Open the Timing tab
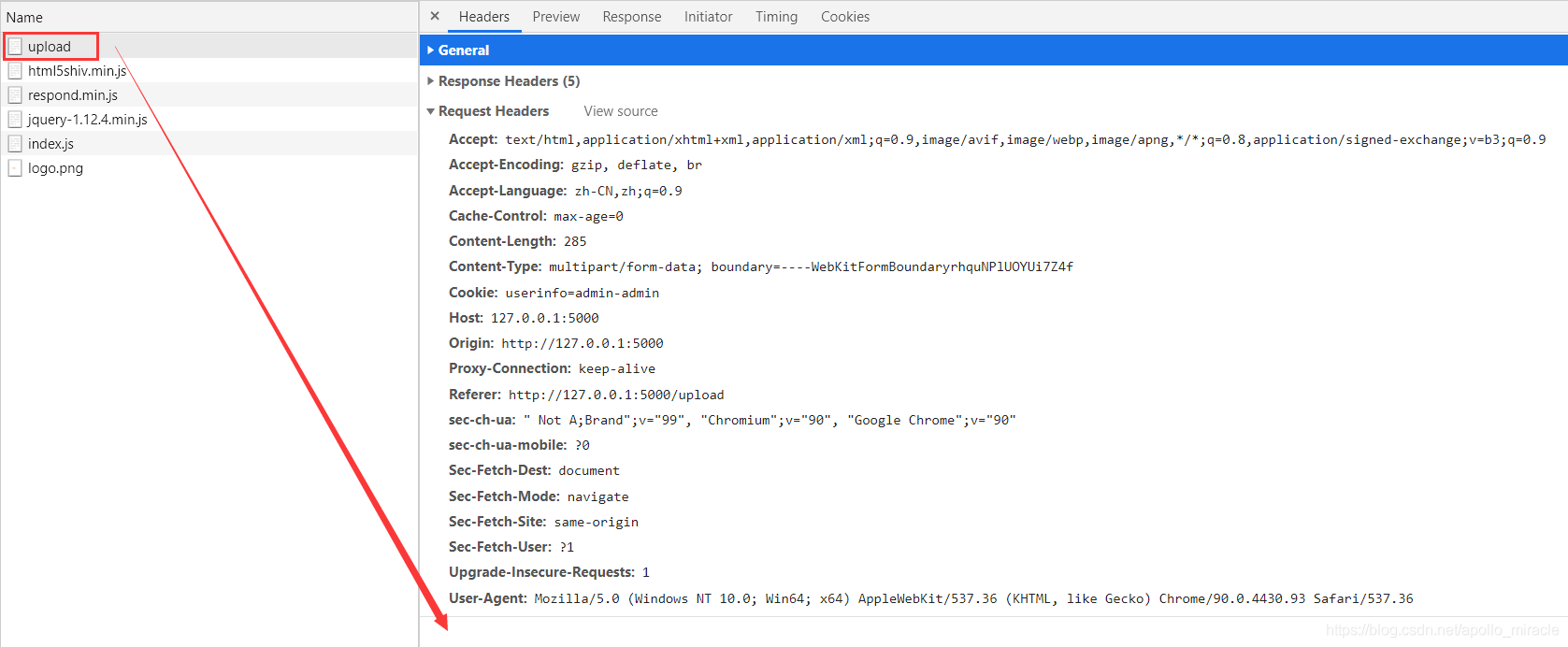The width and height of the screenshot is (1568, 647). tap(776, 17)
